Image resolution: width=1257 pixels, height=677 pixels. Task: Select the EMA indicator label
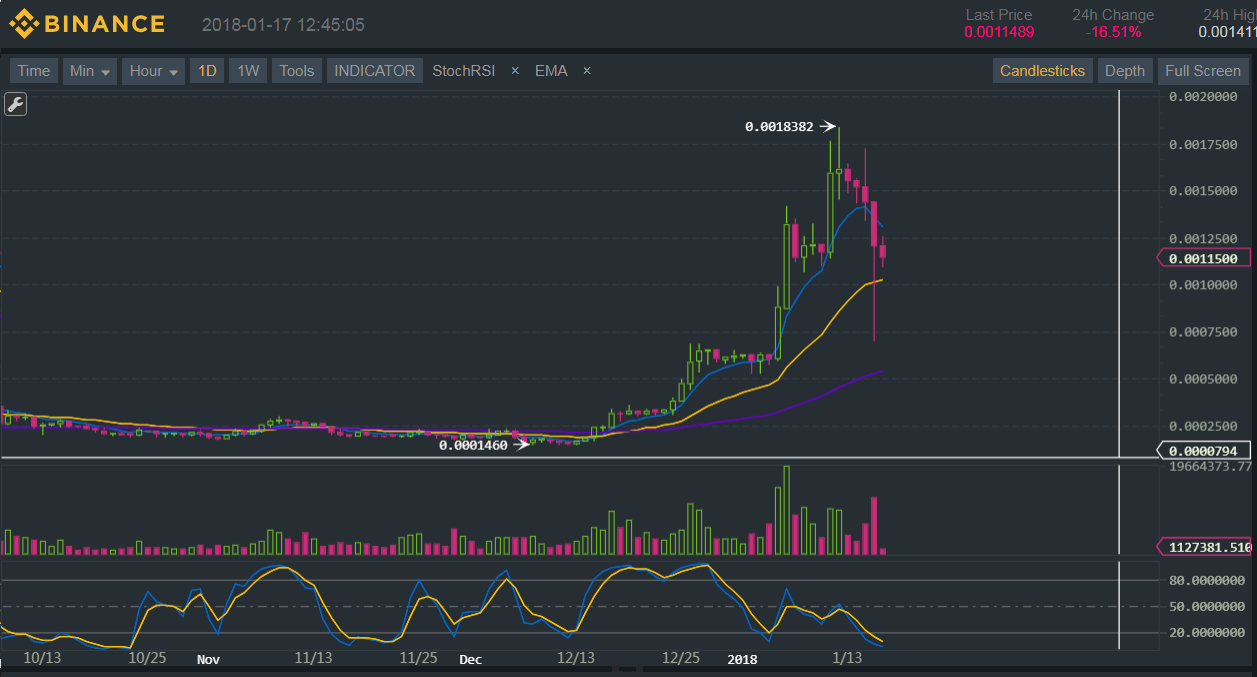551,71
